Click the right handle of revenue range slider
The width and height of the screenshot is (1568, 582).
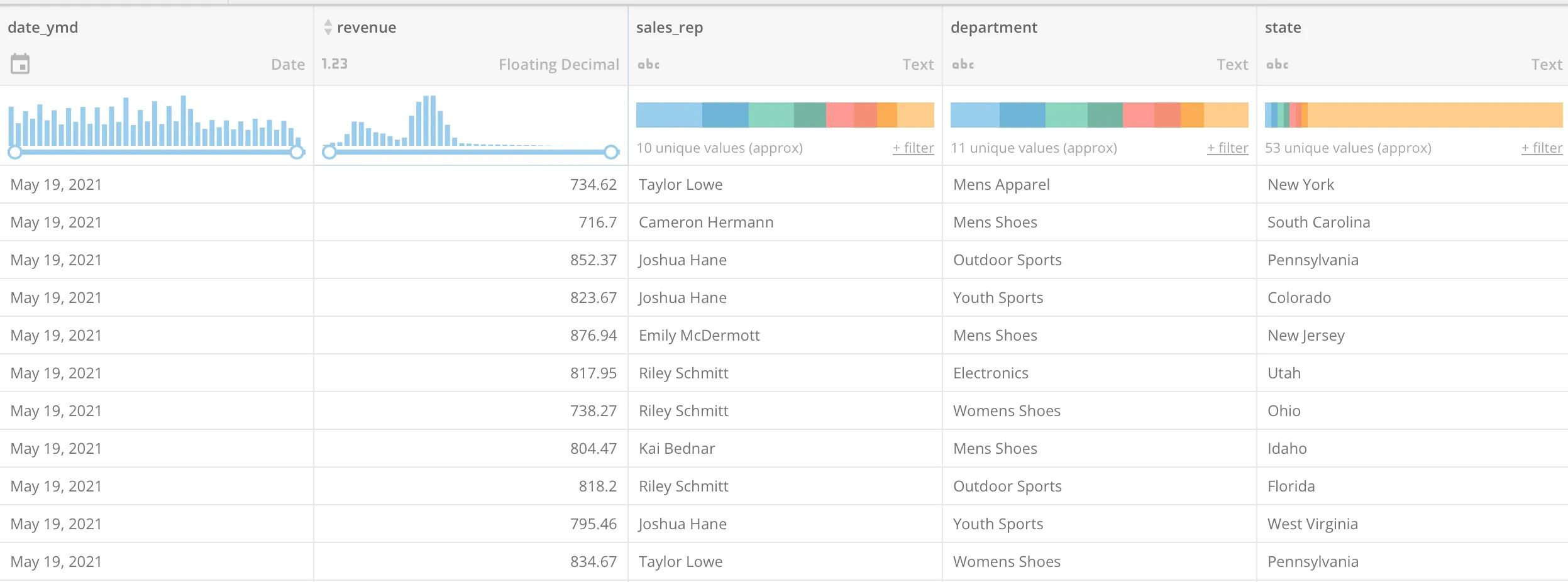click(x=611, y=152)
